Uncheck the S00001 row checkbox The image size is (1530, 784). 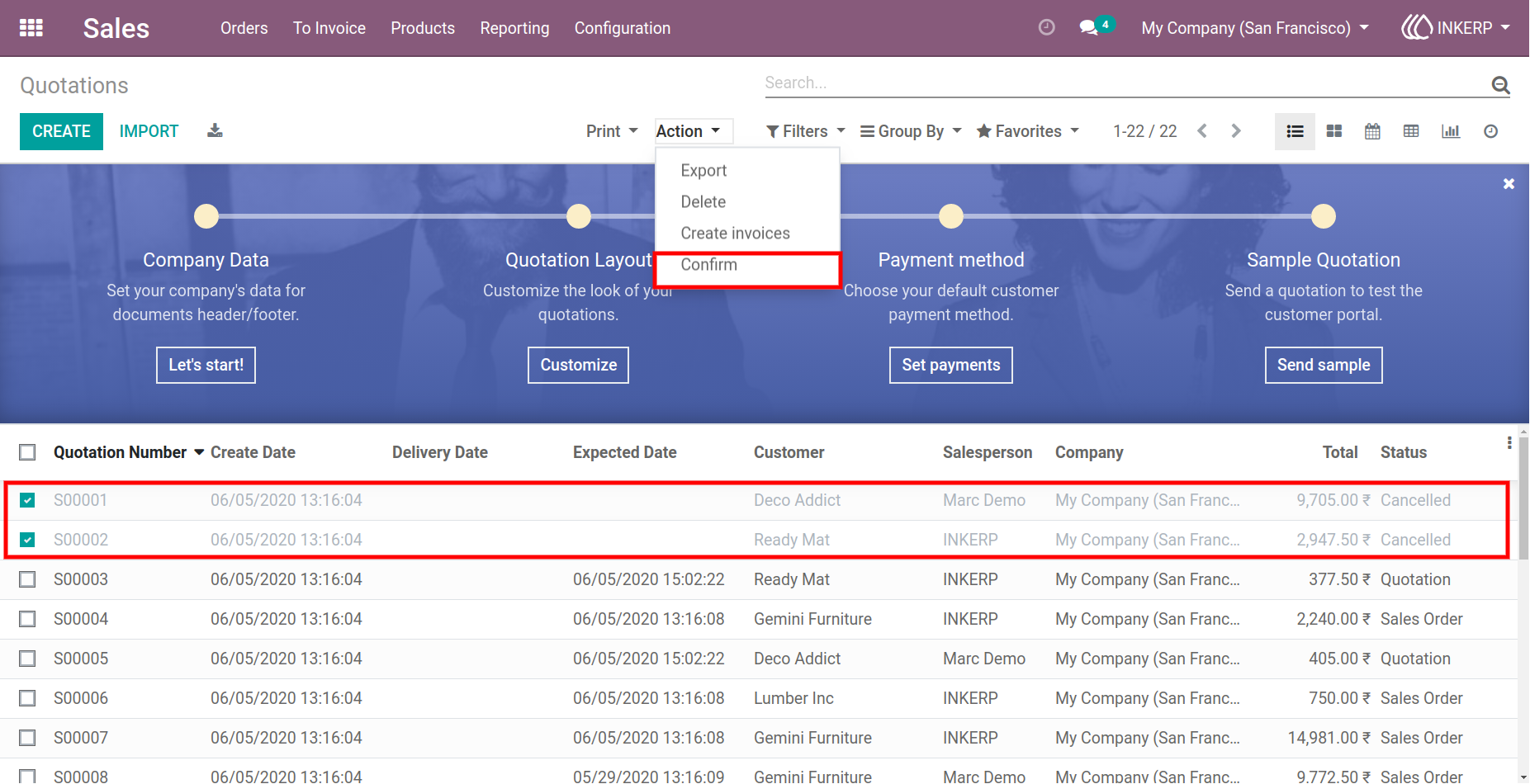tap(27, 500)
